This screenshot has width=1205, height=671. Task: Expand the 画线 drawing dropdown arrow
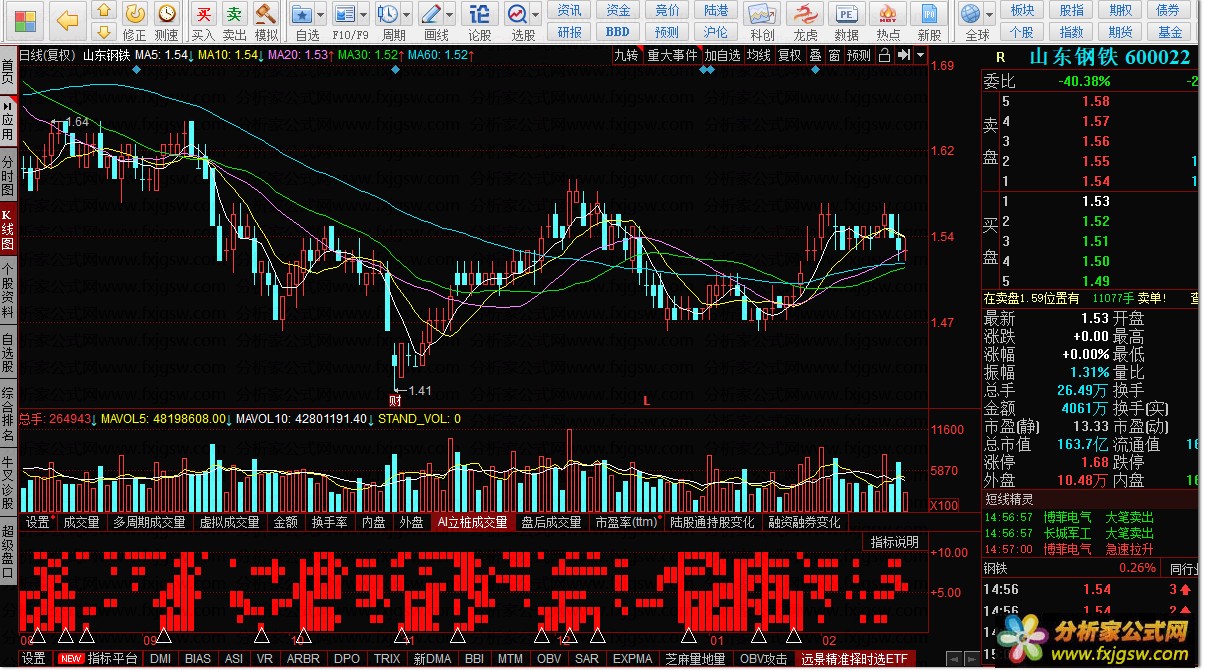[x=450, y=15]
